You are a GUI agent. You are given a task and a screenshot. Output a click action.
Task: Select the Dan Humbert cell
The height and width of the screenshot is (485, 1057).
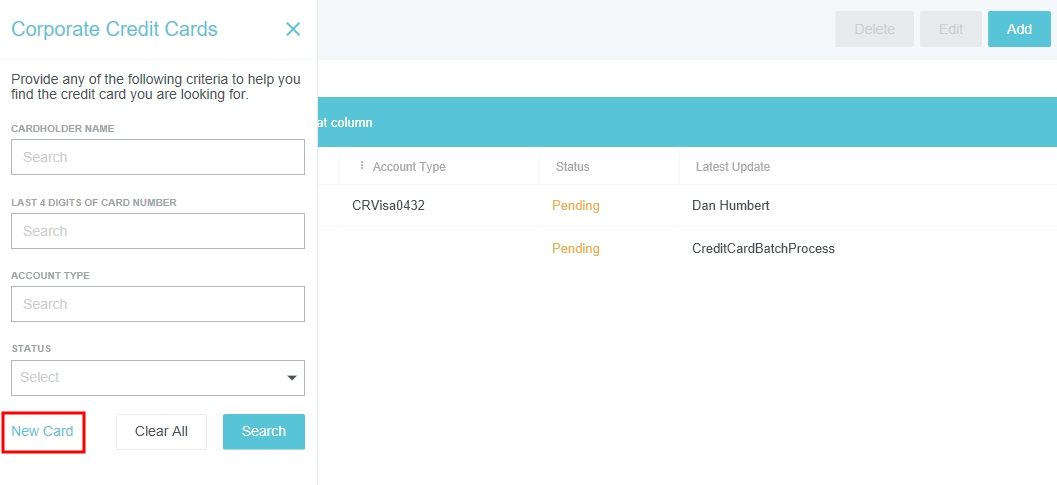point(733,206)
